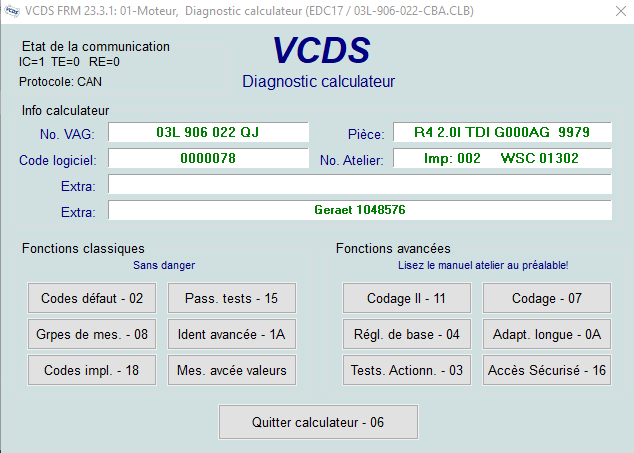Click the status text IC=1 TE=0 RE=0
Image resolution: width=634 pixels, height=453 pixels.
pyautogui.click(x=69, y=62)
